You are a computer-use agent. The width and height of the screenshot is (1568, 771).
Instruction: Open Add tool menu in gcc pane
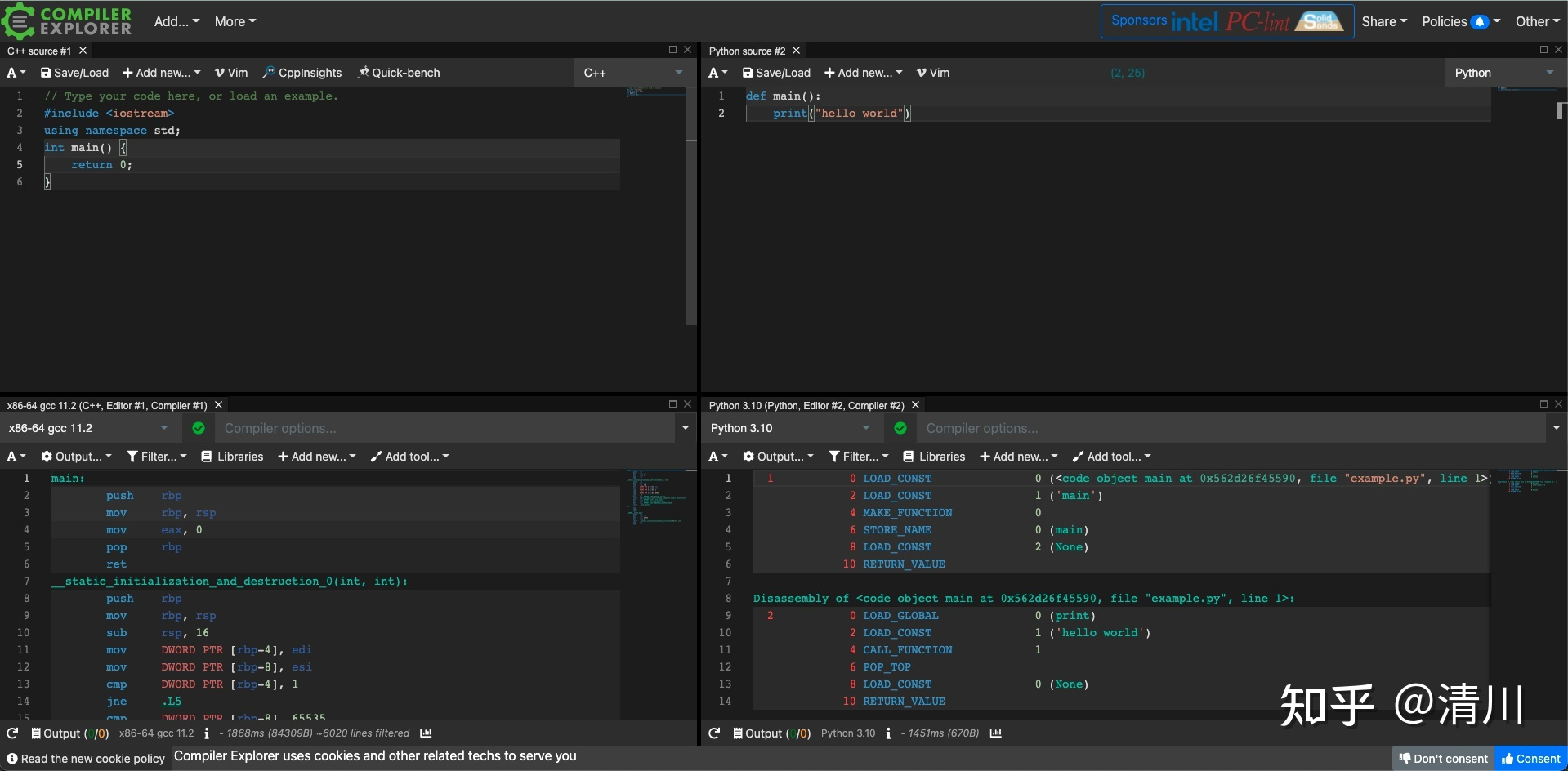(x=410, y=457)
